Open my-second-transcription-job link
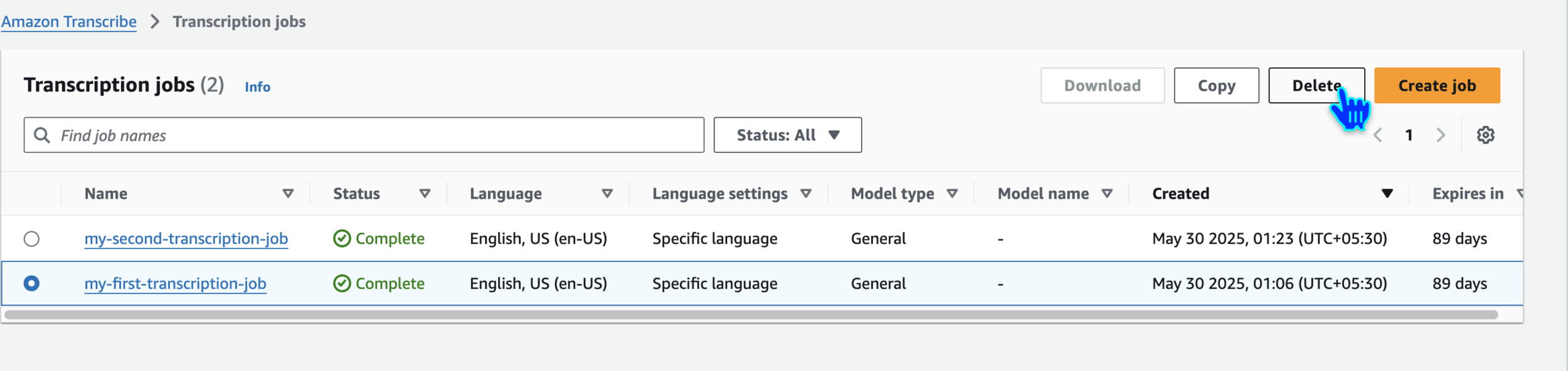The height and width of the screenshot is (371, 1568). click(186, 239)
